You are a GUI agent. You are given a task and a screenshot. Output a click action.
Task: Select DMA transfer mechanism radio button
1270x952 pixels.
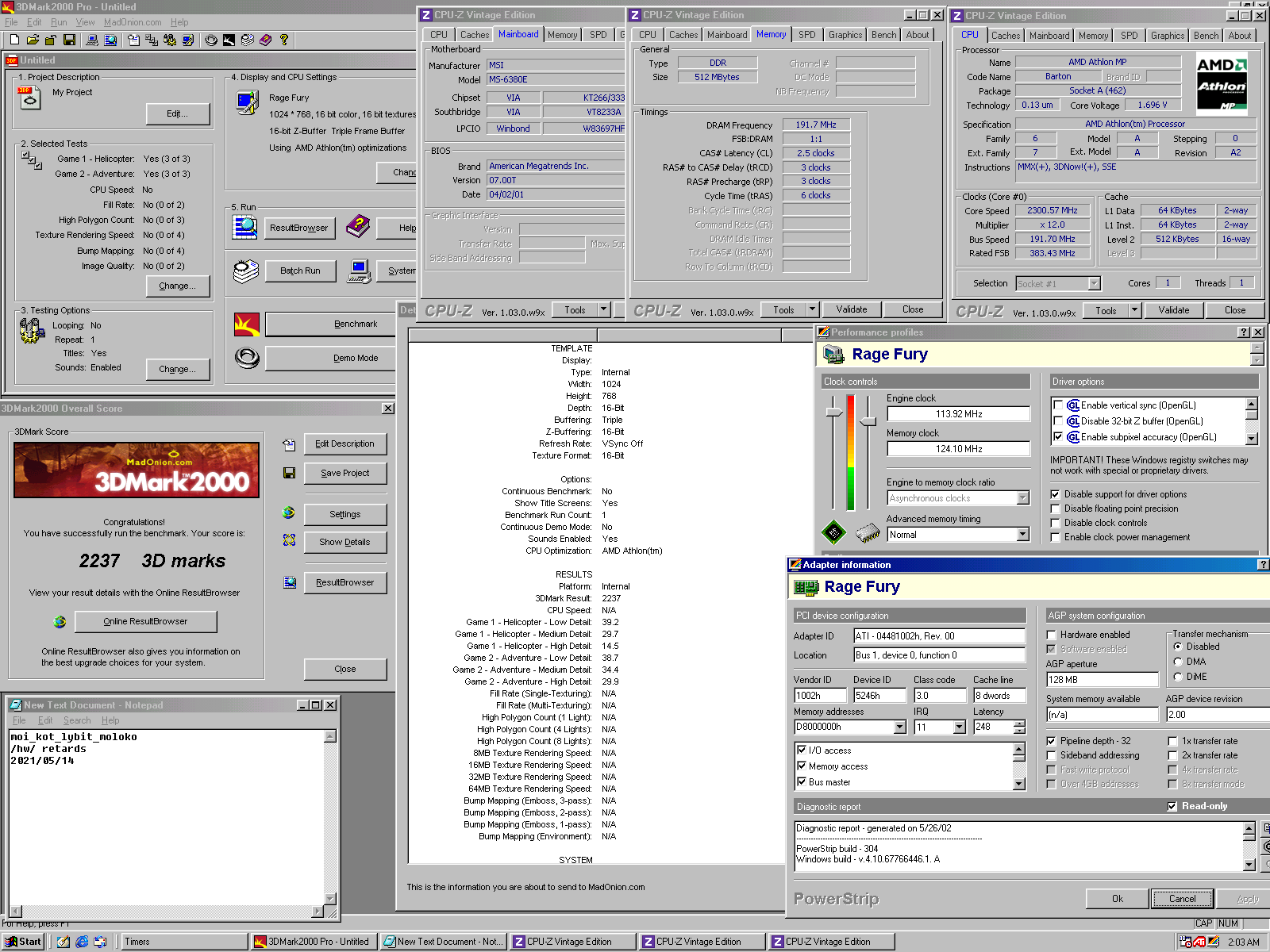click(1178, 662)
